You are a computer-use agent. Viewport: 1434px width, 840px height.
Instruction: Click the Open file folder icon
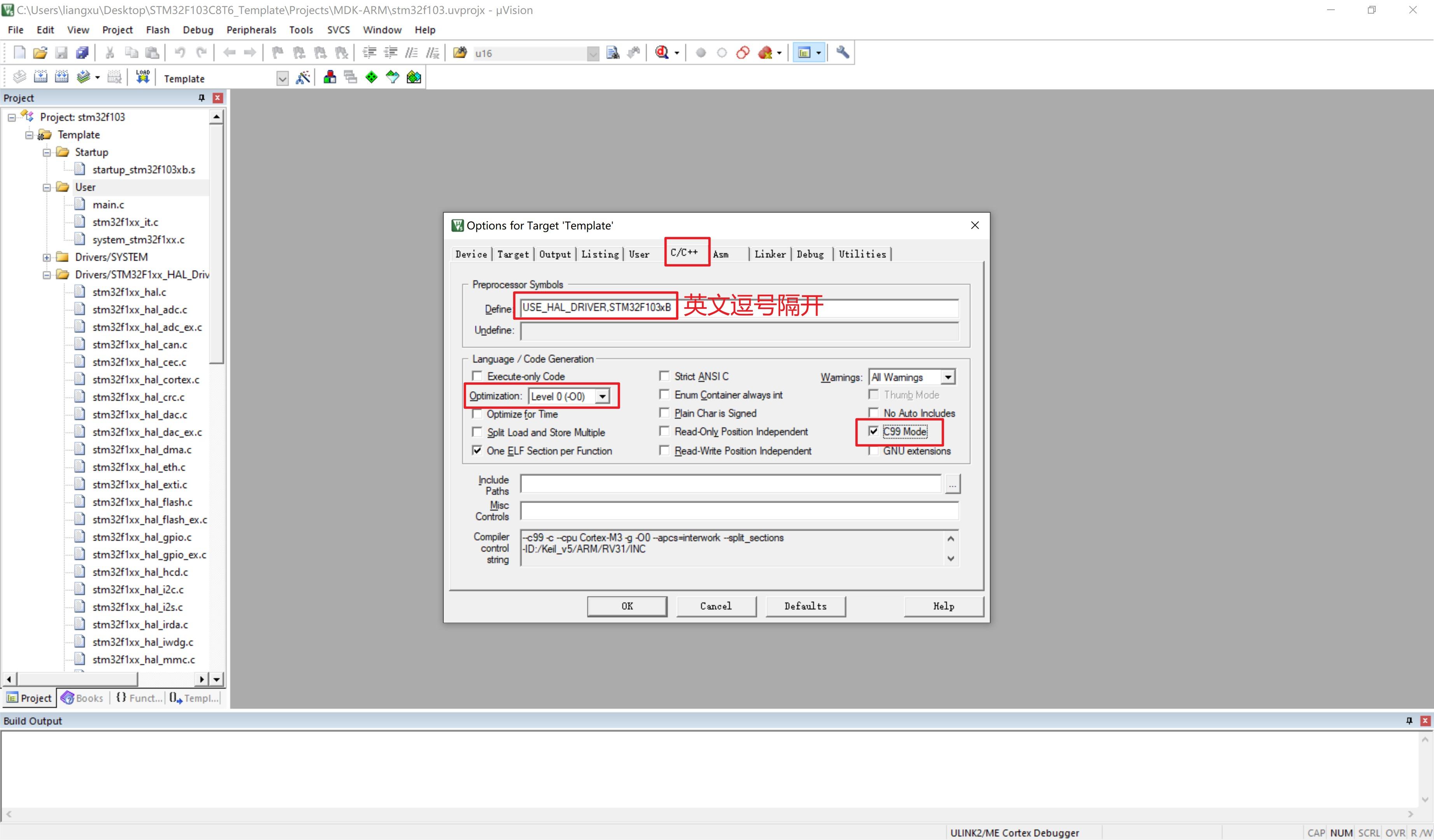40,53
